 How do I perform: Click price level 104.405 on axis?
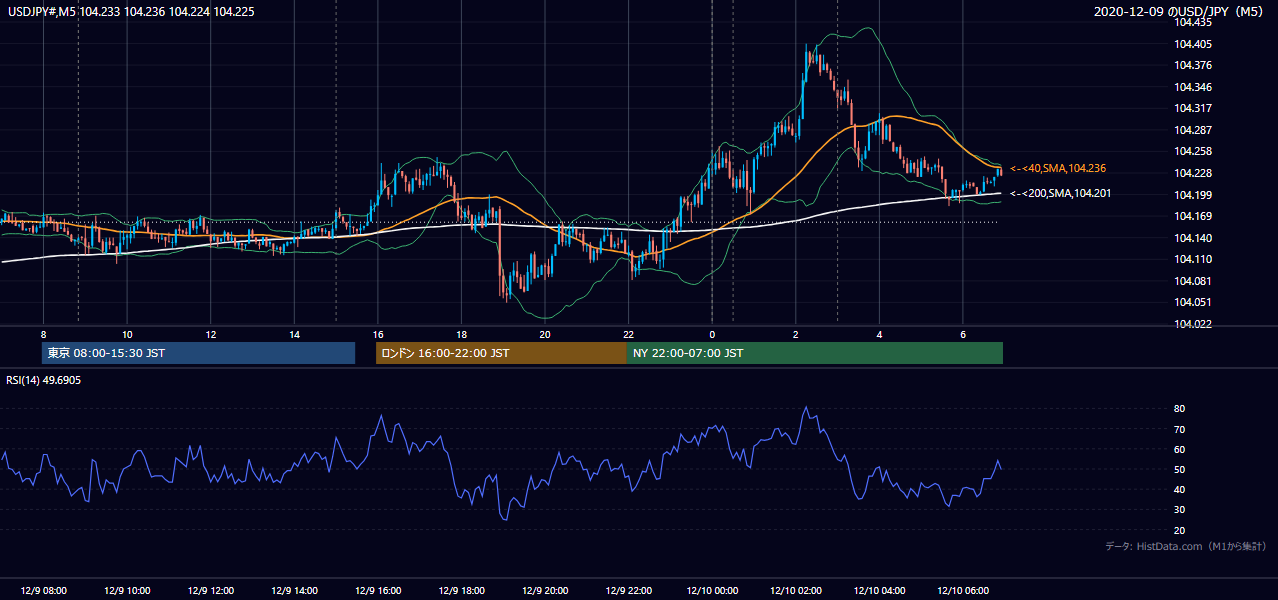[1194, 44]
